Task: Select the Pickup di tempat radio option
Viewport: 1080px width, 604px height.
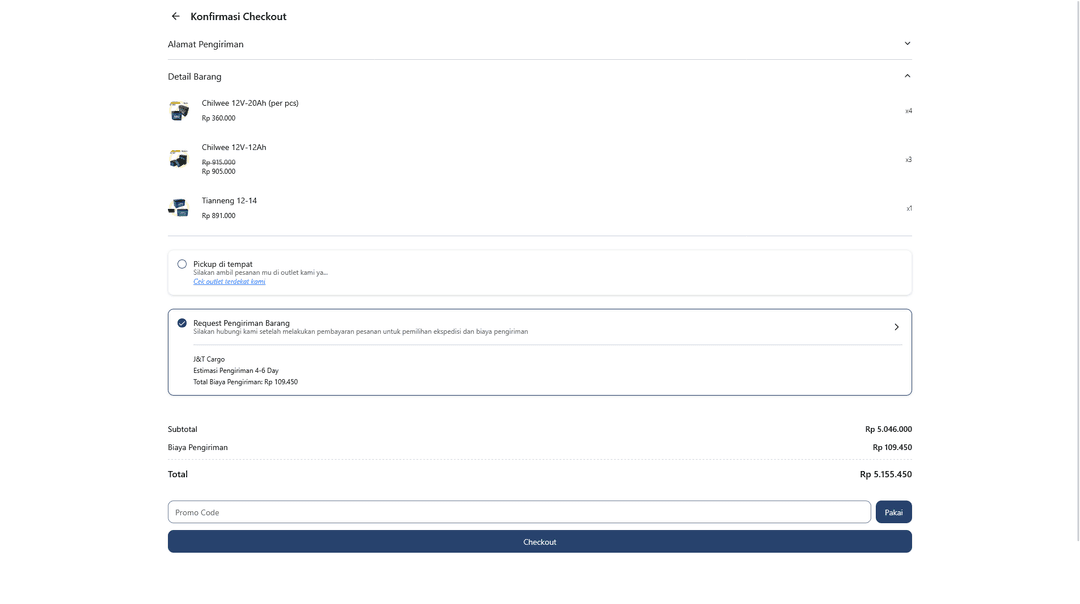Action: (x=182, y=264)
